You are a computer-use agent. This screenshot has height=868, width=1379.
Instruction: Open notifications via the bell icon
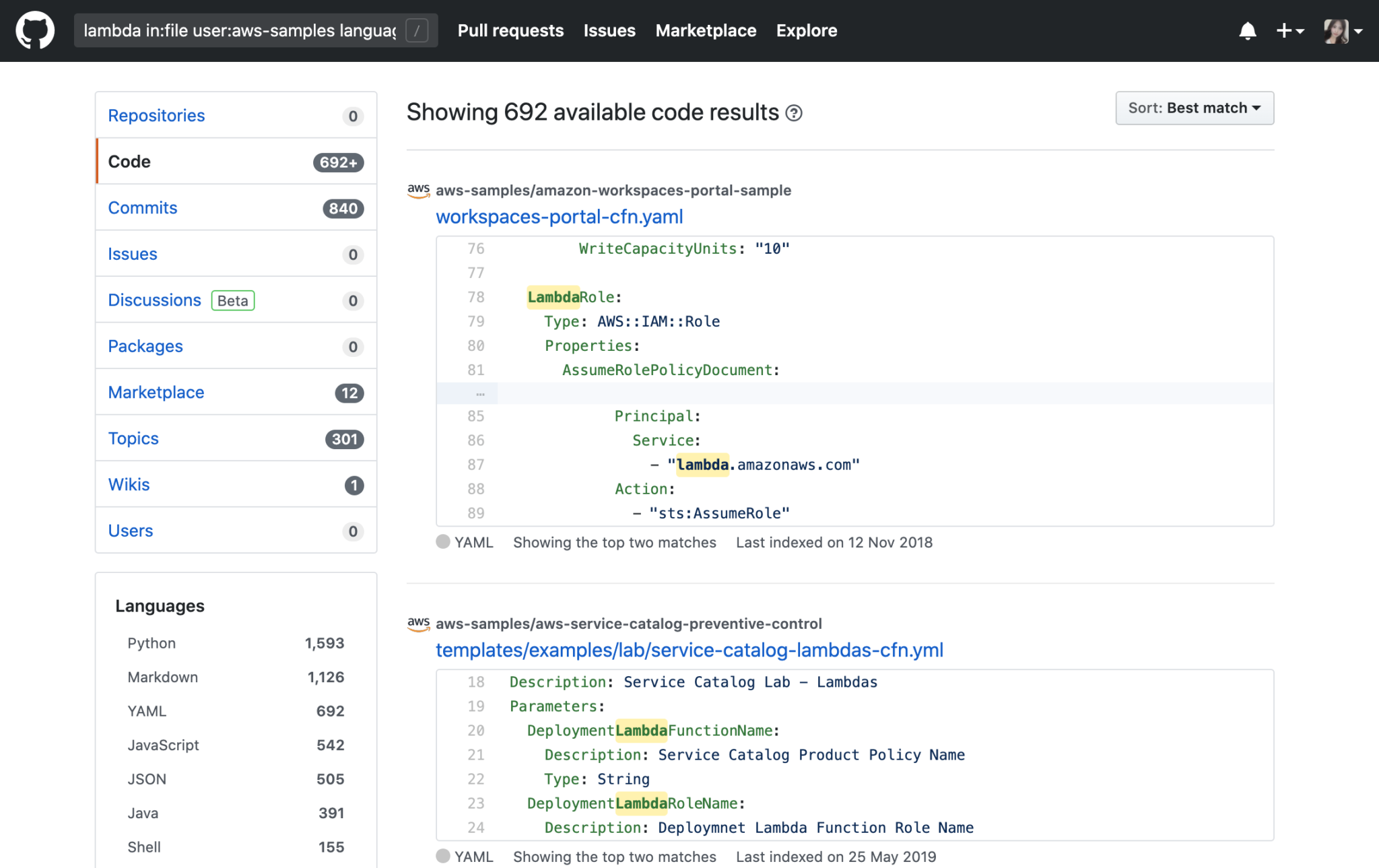point(1248,30)
